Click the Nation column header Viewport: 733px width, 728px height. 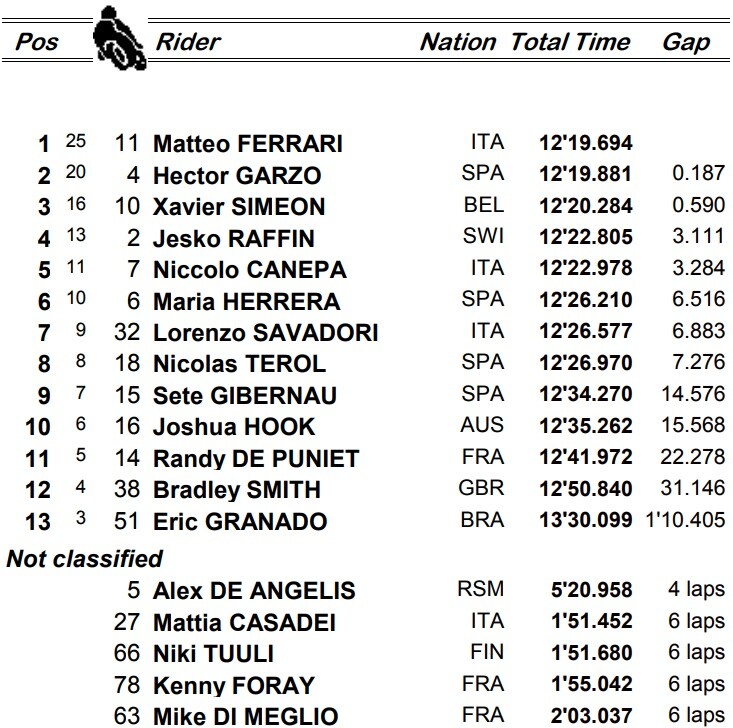tap(458, 42)
